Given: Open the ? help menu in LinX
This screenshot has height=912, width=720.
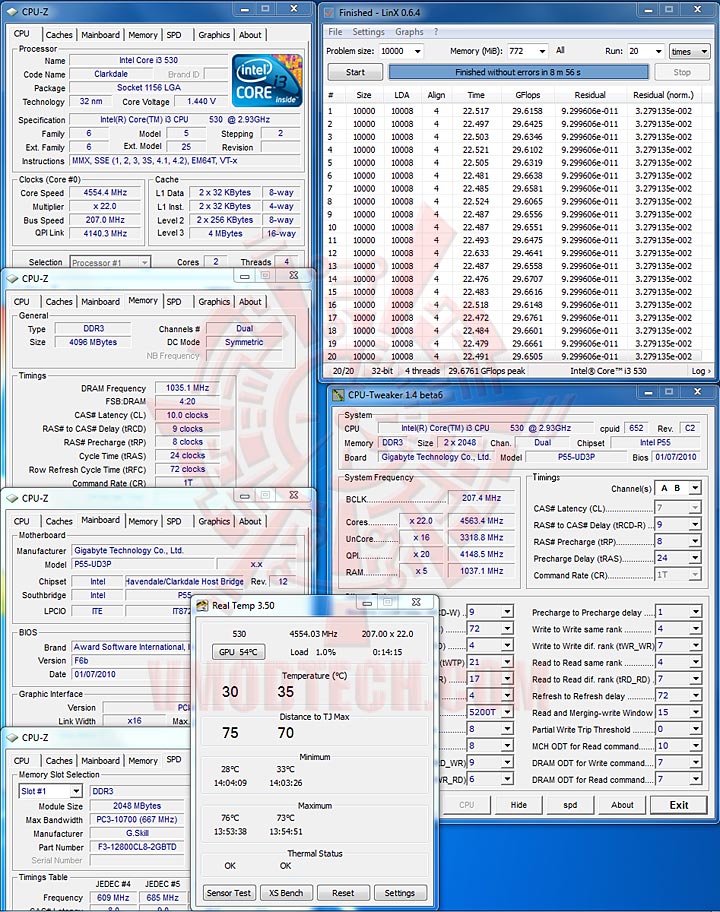Looking at the screenshot, I should (x=436, y=31).
